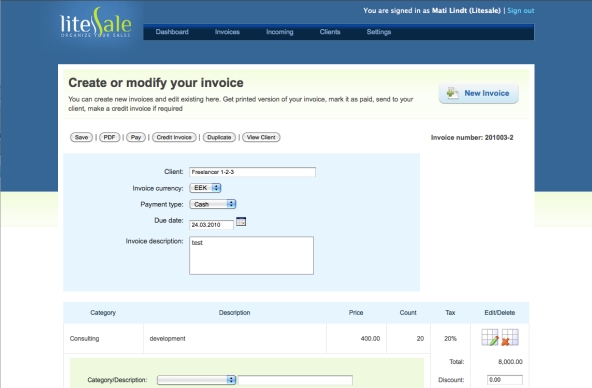
Task: Click the New Invoice button
Action: 478,93
